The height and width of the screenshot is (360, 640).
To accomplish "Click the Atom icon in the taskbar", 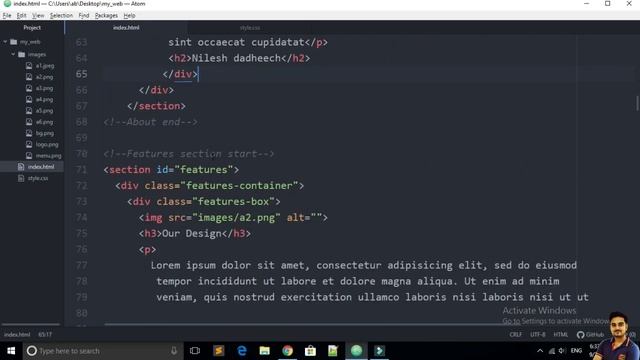I will point(356,351).
